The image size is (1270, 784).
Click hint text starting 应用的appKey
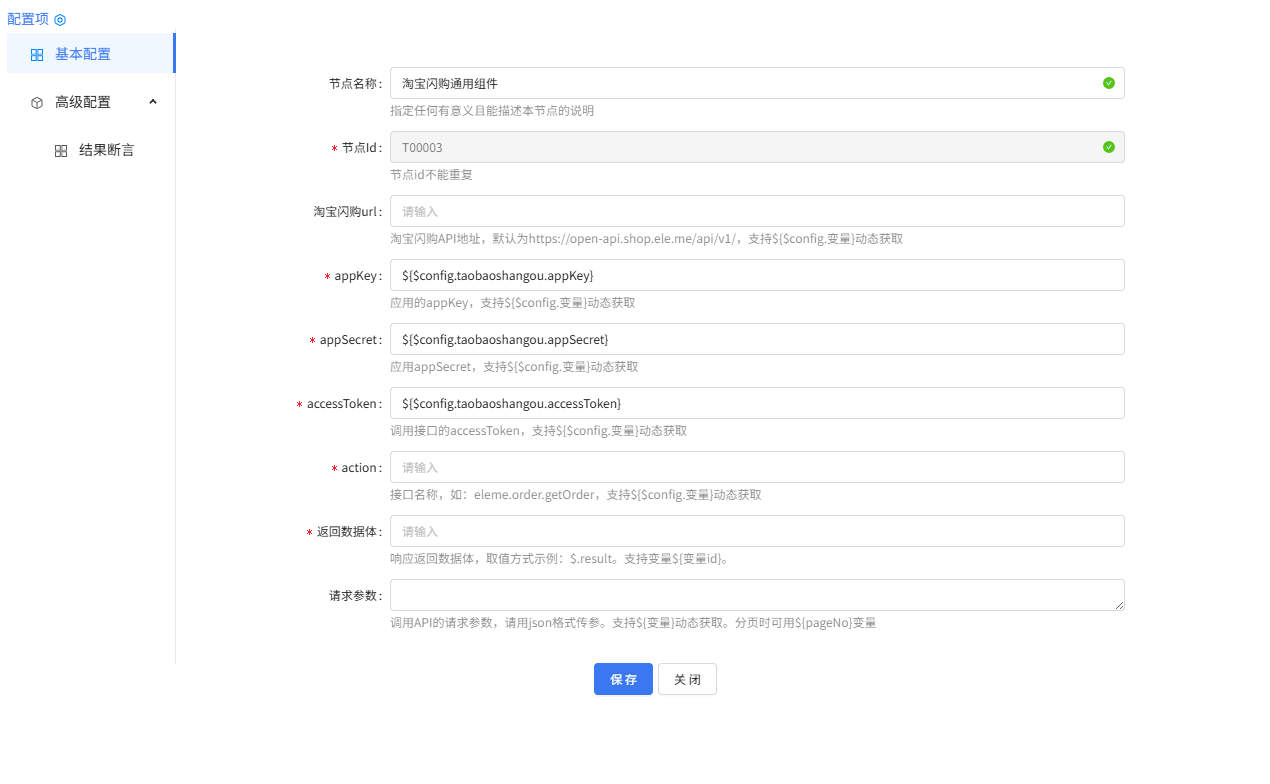tap(512, 303)
